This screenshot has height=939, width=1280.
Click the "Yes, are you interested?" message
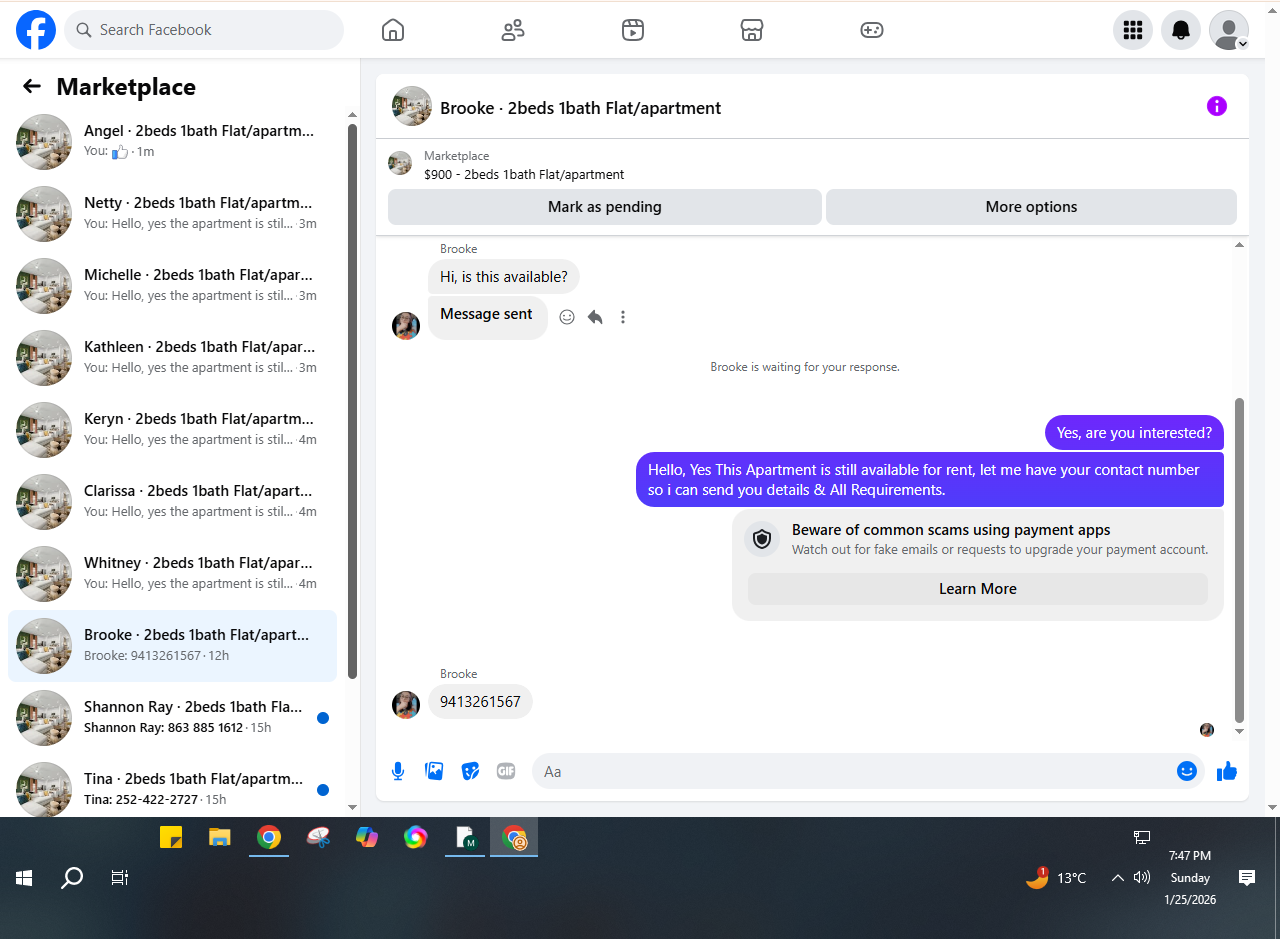pyautogui.click(x=1134, y=433)
